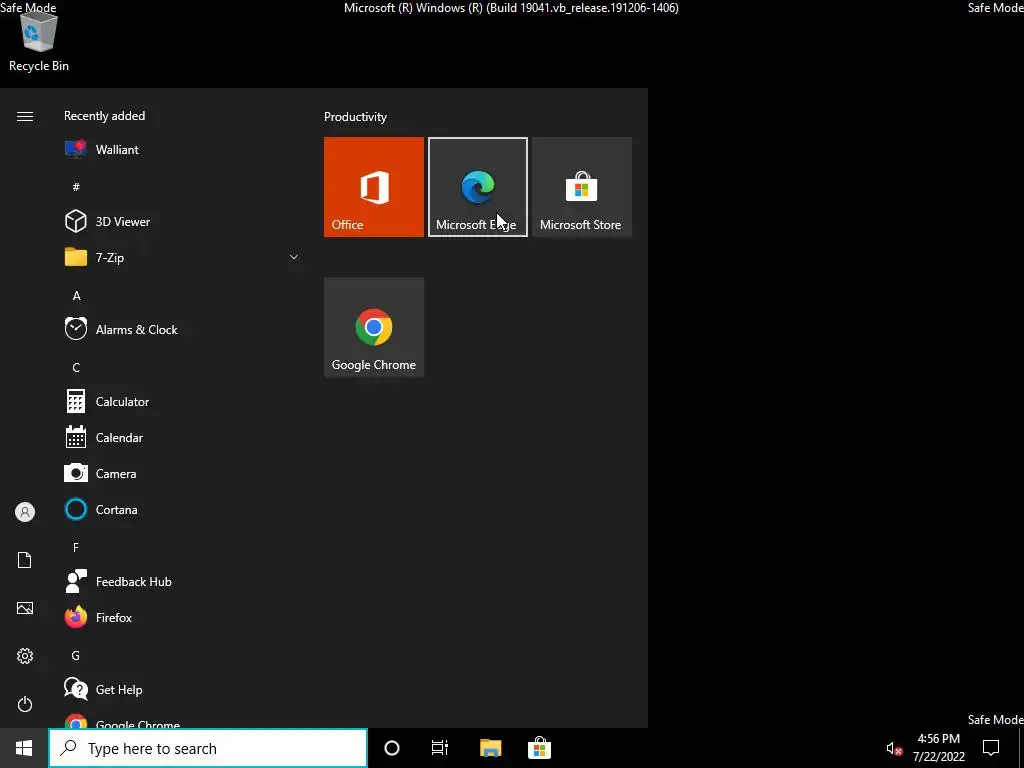The image size is (1024, 768).
Task: Click the 'A' letter header
Action: (76, 296)
